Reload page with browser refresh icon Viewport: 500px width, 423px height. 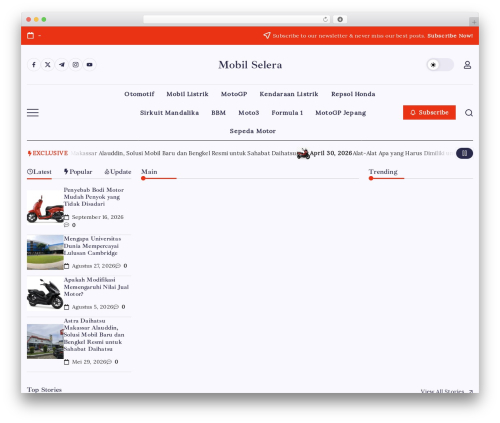click(325, 19)
